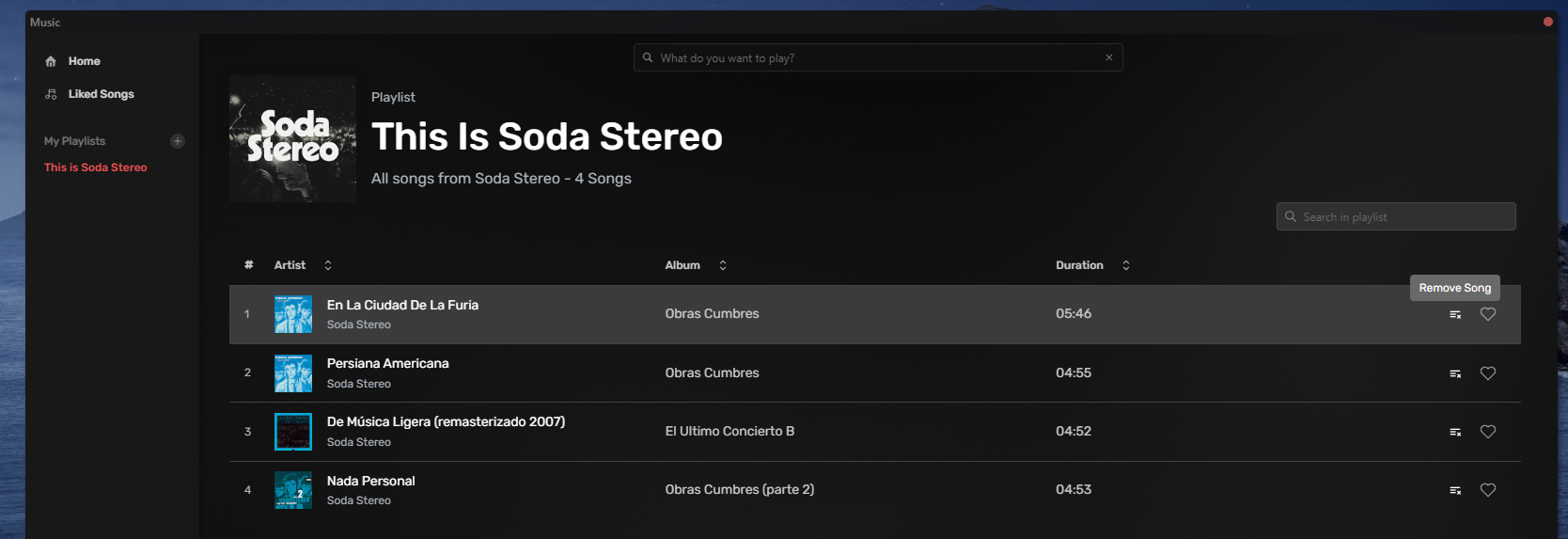
Task: Toggle heart for Persiana Americana
Action: (1488, 373)
